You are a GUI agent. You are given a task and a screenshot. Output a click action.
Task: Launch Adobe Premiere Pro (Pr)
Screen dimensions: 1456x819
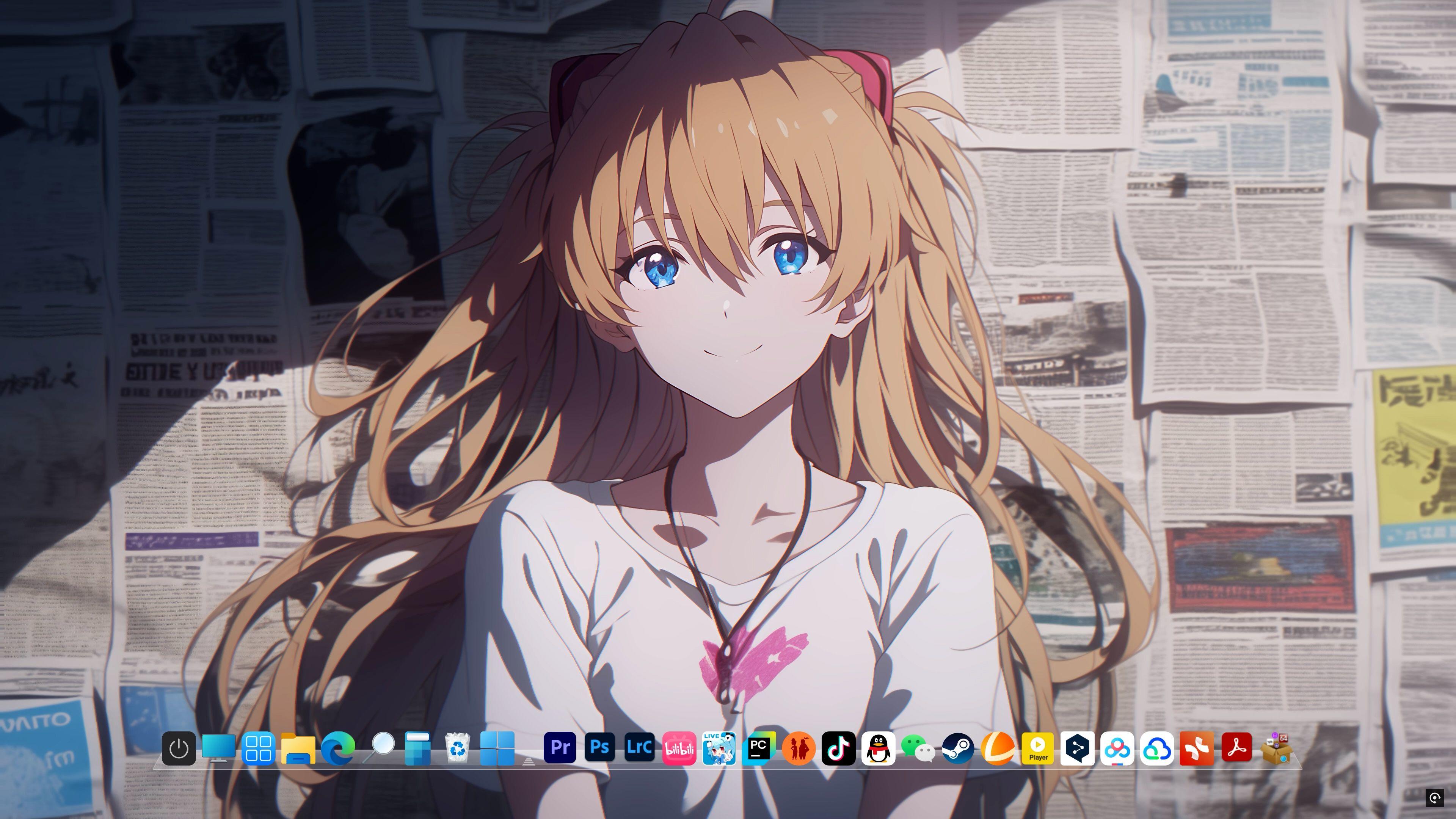click(560, 747)
